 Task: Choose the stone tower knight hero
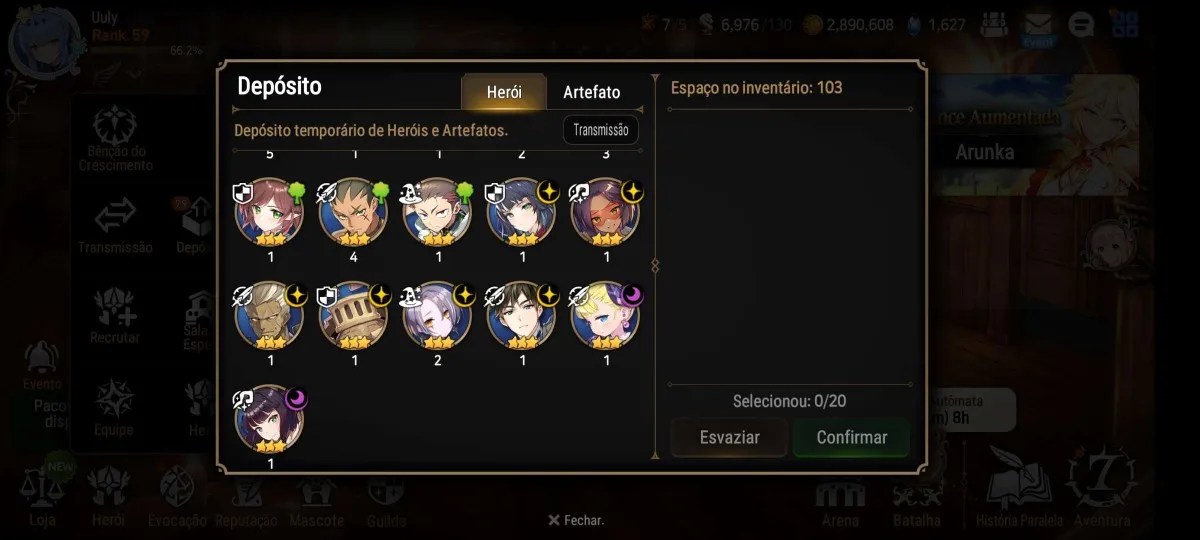pos(354,316)
